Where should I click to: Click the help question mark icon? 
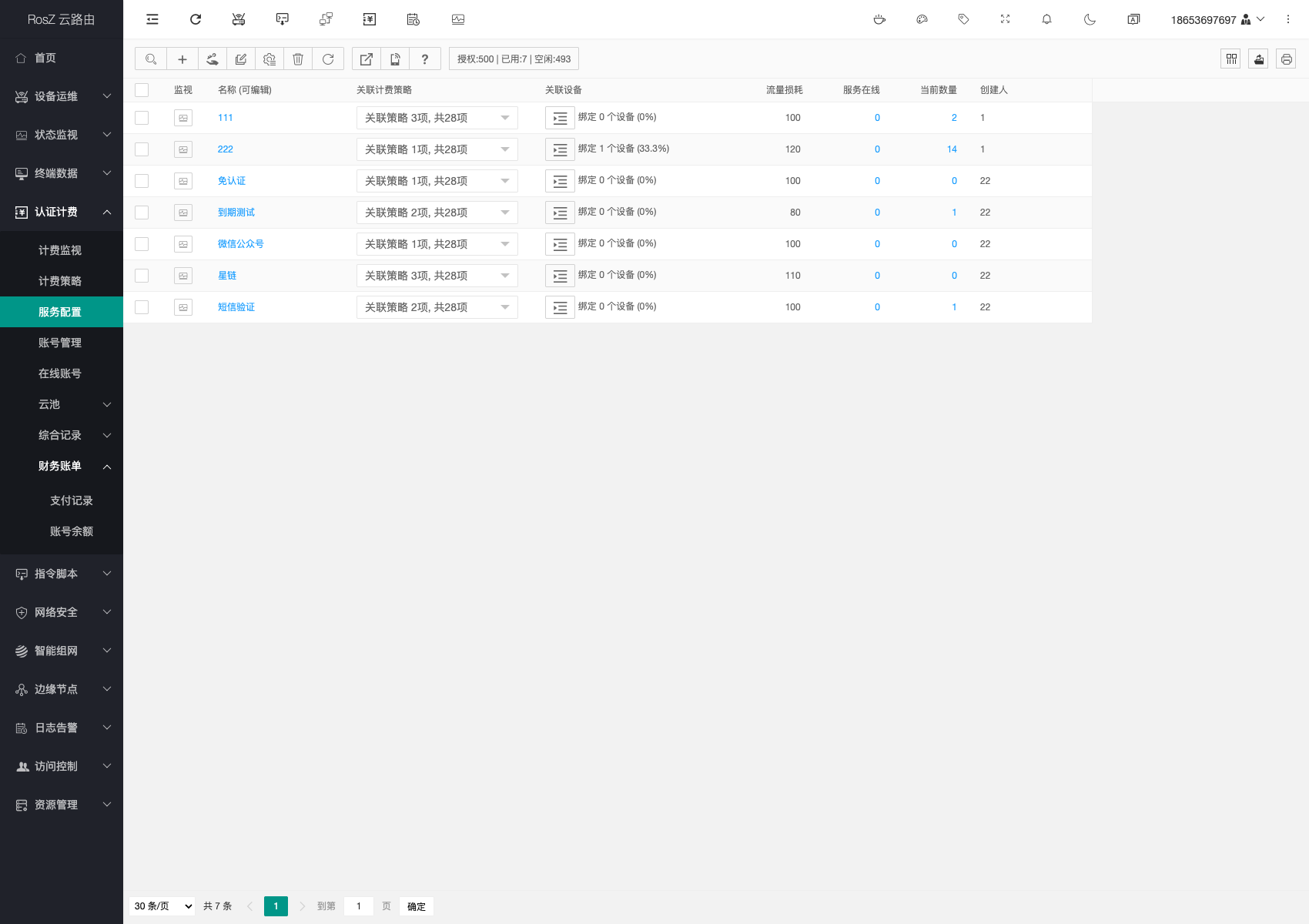tap(424, 59)
